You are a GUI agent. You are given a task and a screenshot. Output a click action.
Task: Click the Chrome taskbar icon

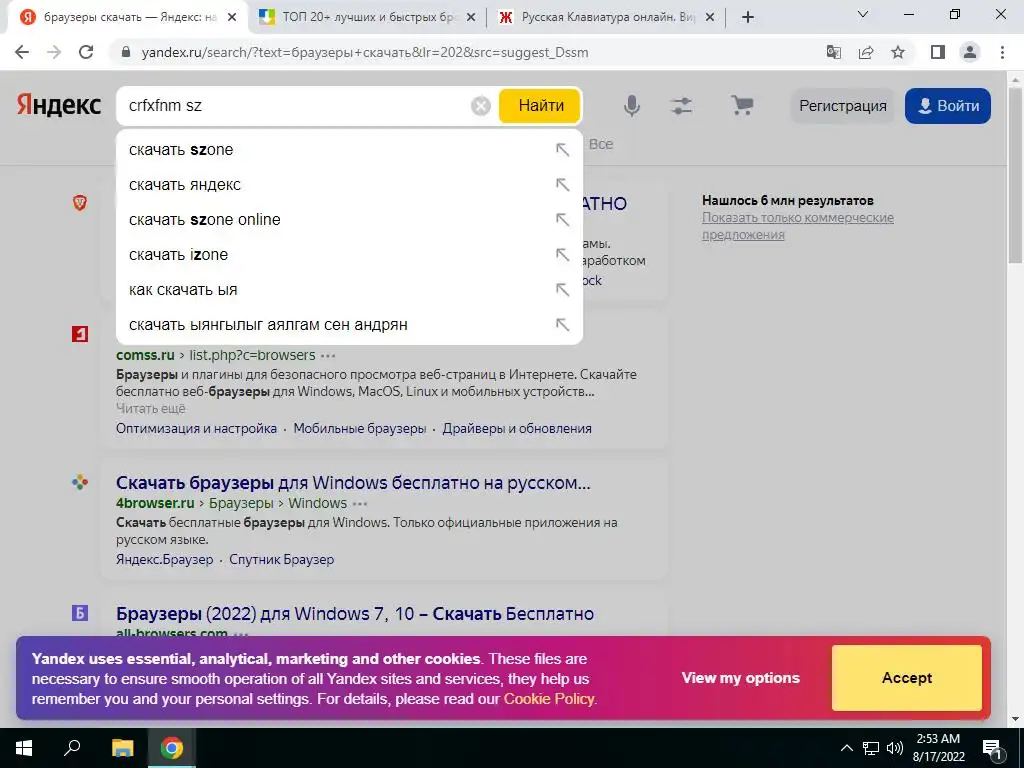pyautogui.click(x=172, y=748)
